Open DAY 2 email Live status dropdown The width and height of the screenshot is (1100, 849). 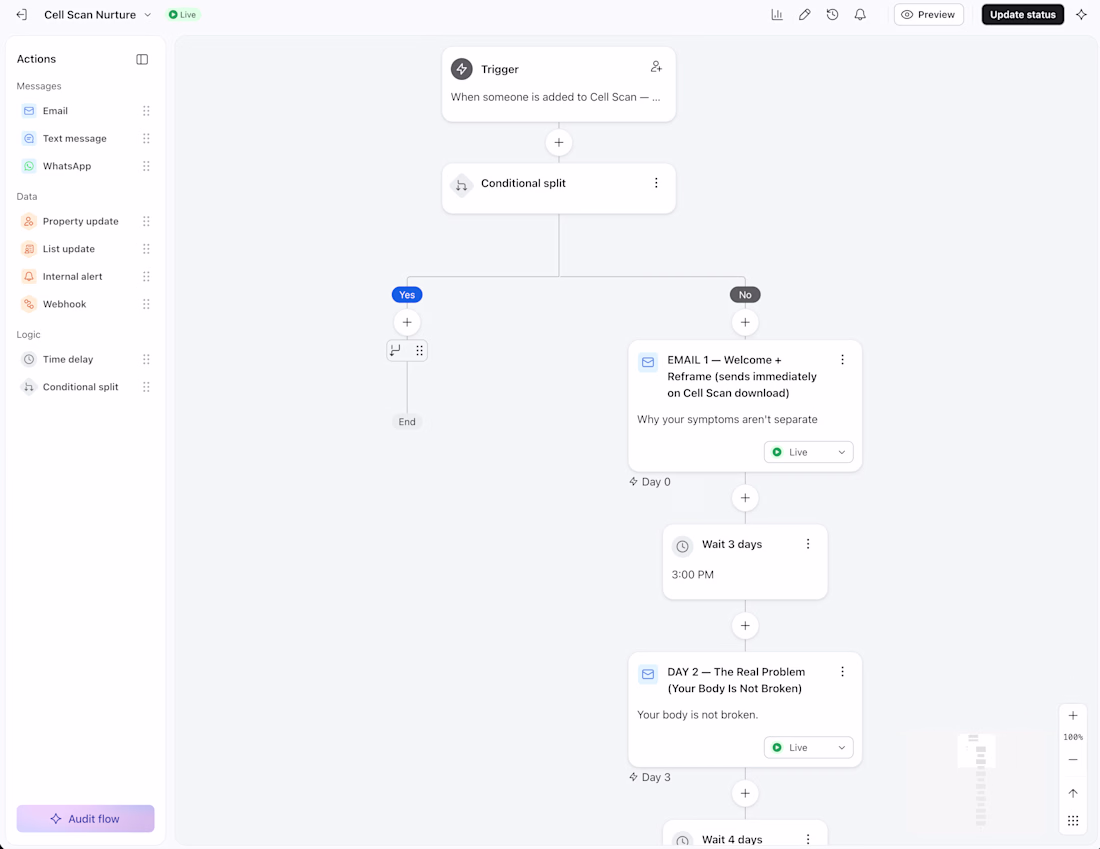pyautogui.click(x=808, y=748)
